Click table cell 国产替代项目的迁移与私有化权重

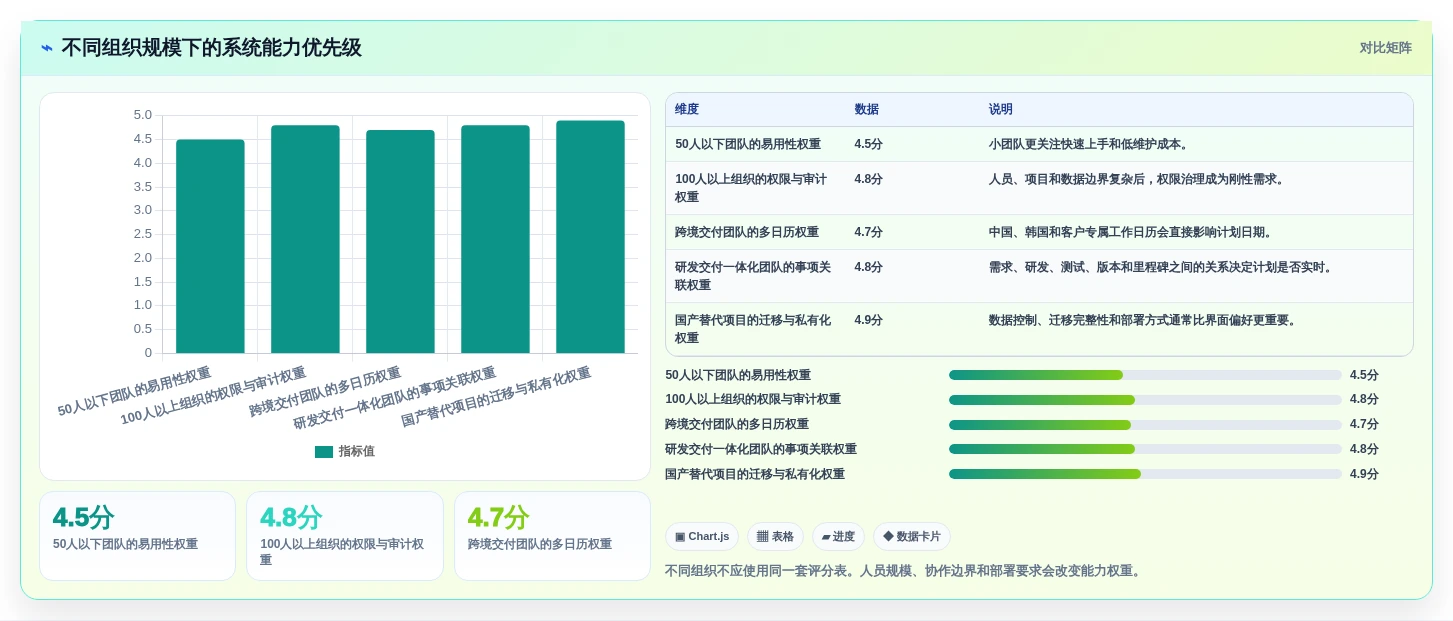click(x=754, y=329)
